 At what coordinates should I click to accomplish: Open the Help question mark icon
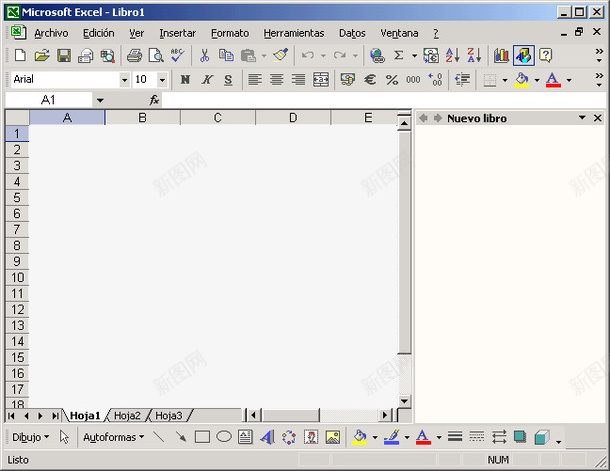point(545,56)
